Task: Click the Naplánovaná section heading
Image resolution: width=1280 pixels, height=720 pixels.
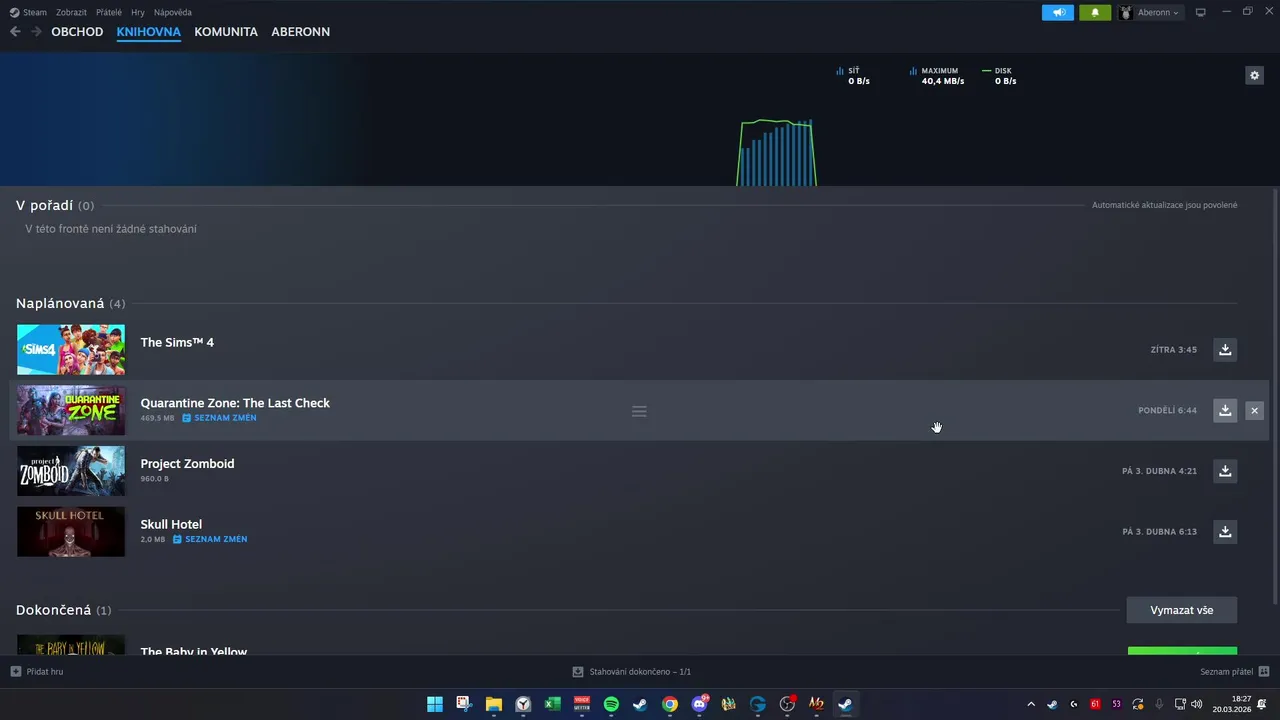Action: point(70,303)
